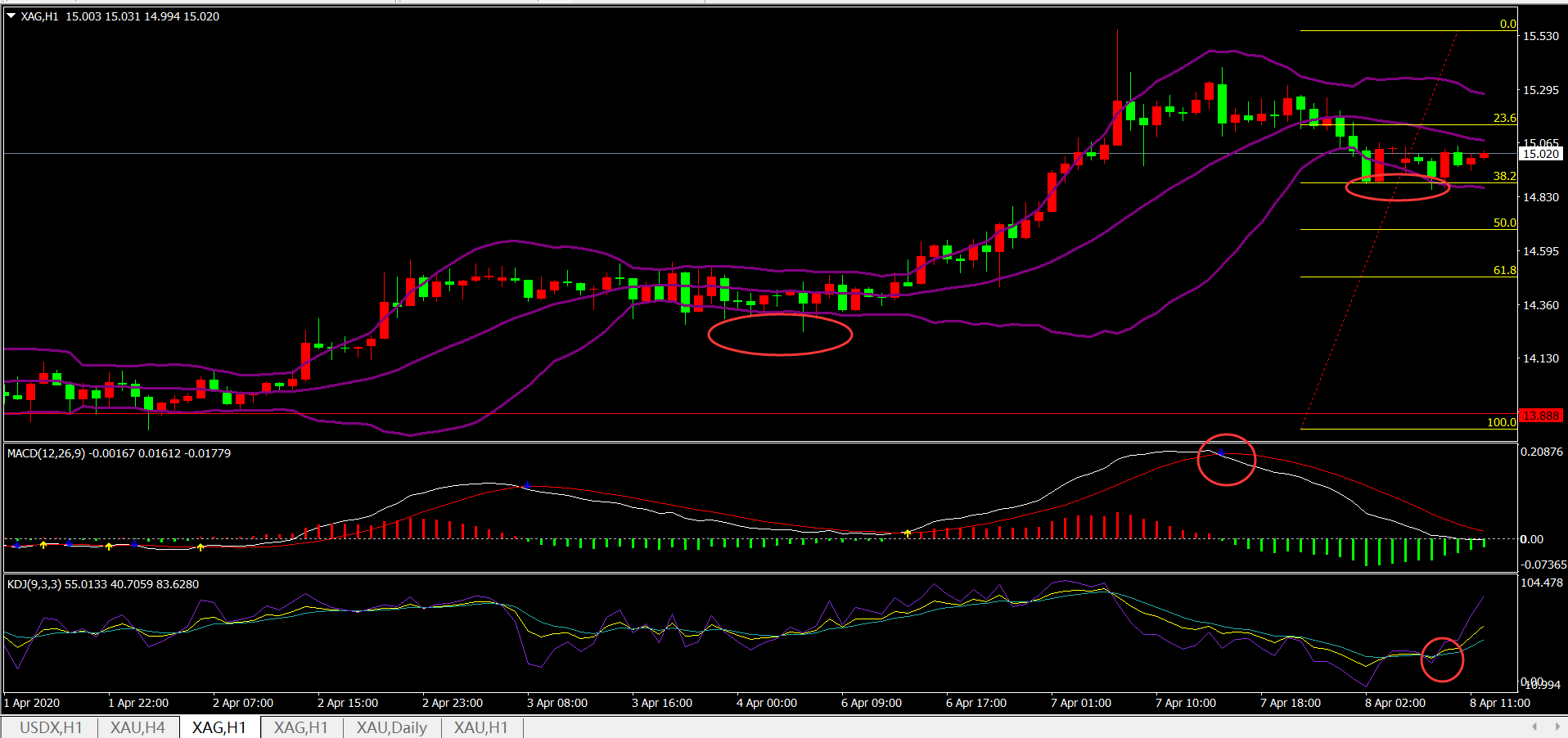
Task: Select the red ellipse at the 38.2 level
Action: 1397,188
